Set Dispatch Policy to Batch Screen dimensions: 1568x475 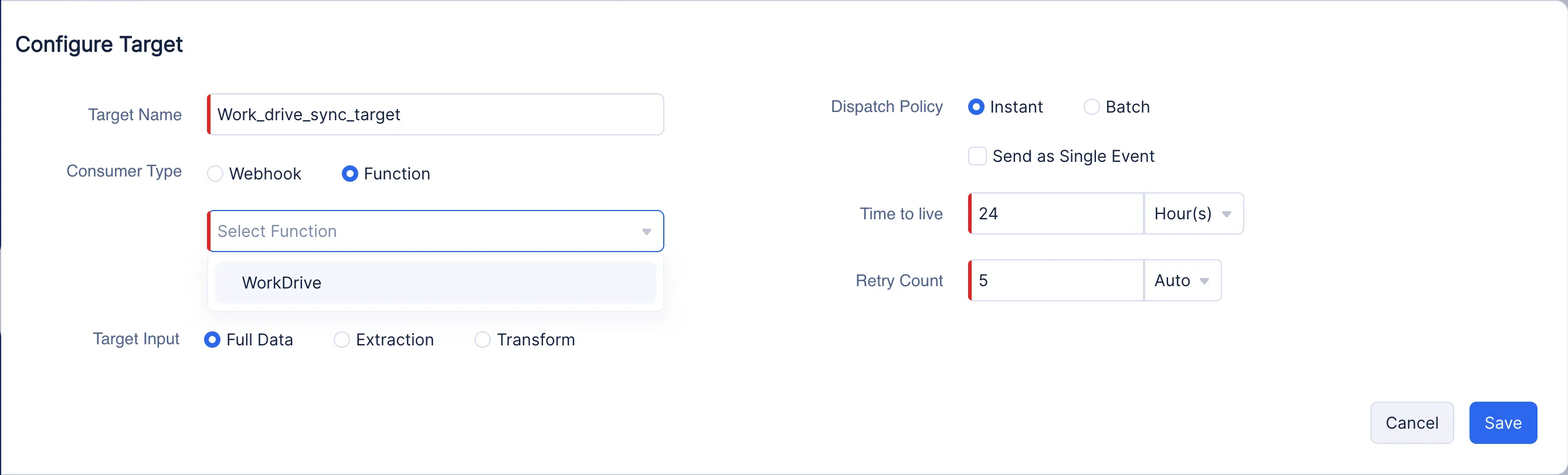pyautogui.click(x=1091, y=107)
